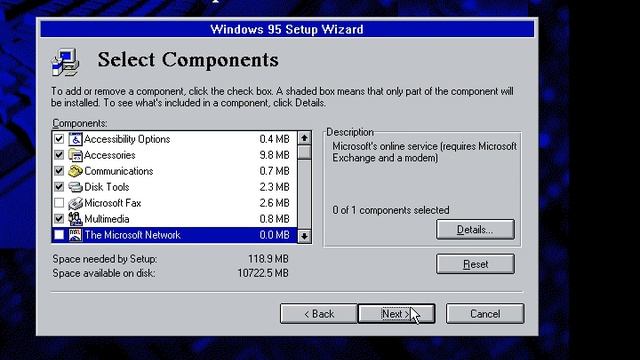Click the Windows 95 Setup Wizard title bar
This screenshot has width=640, height=360.
[x=287, y=29]
